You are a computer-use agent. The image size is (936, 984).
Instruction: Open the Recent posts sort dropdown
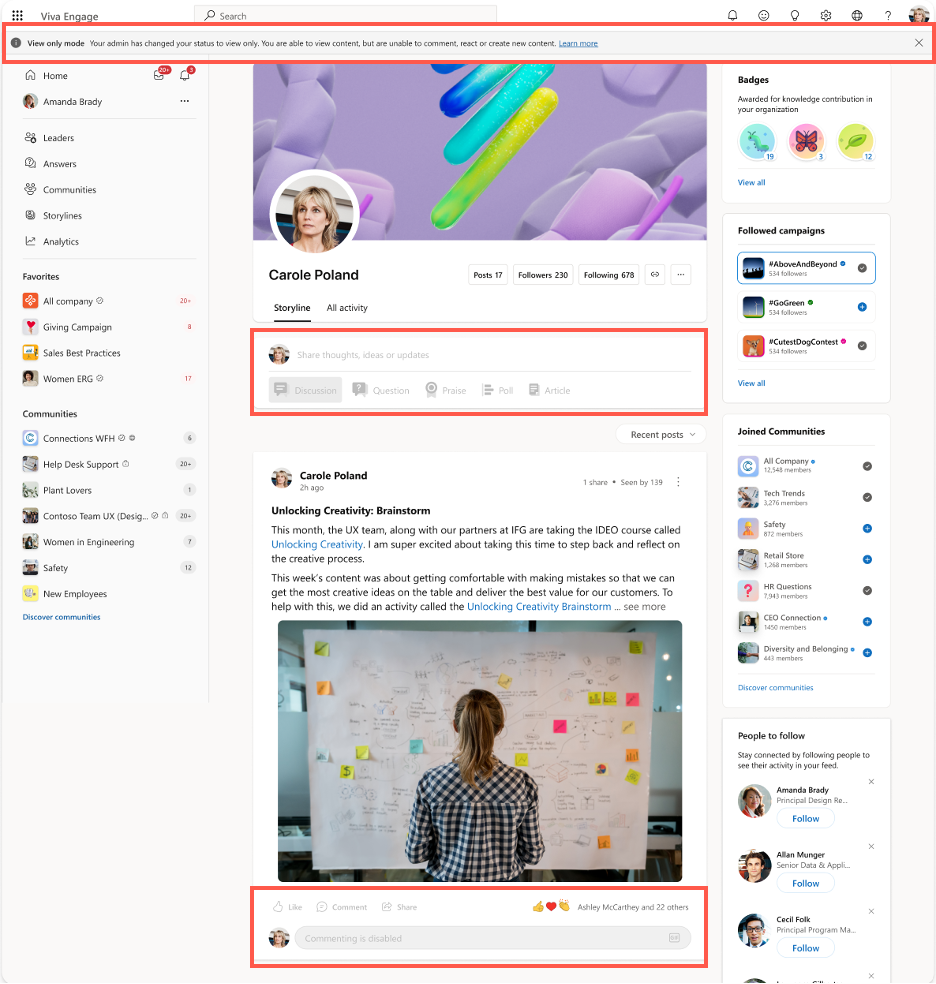click(661, 434)
